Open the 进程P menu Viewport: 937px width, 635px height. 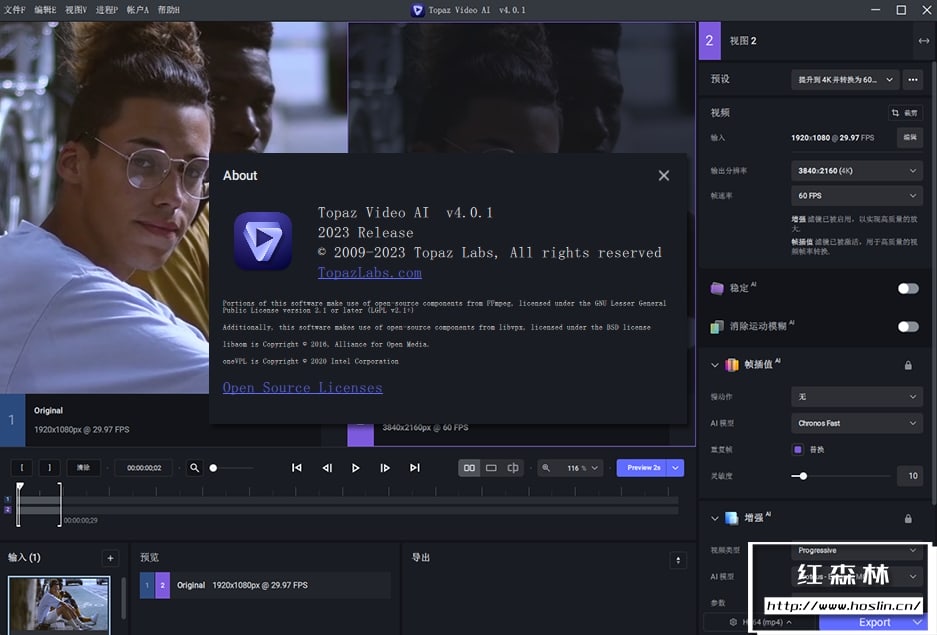[107, 10]
